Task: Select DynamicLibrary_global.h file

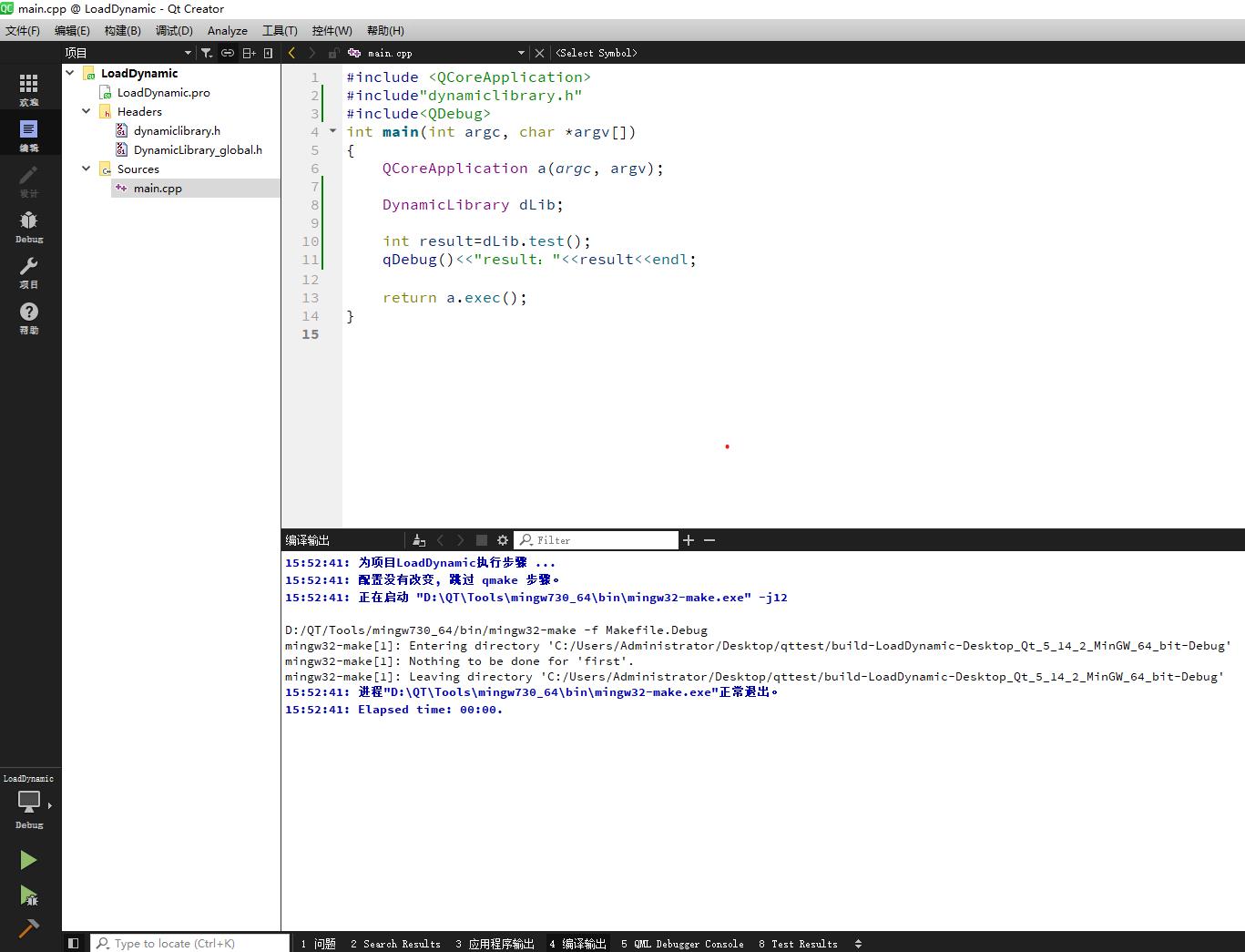Action: pyautogui.click(x=198, y=149)
